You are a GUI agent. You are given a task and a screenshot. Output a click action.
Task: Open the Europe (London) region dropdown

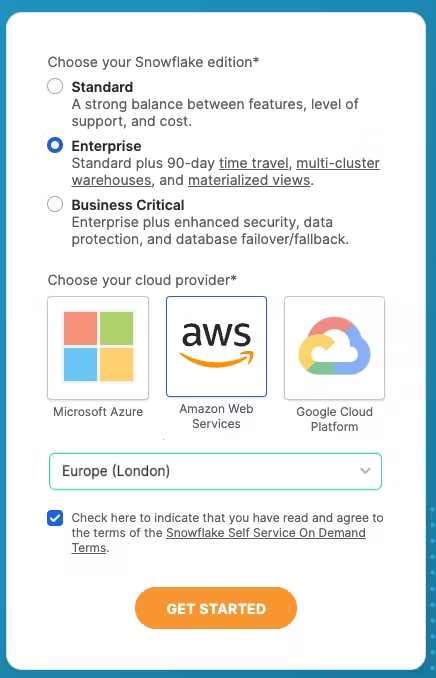(x=215, y=471)
